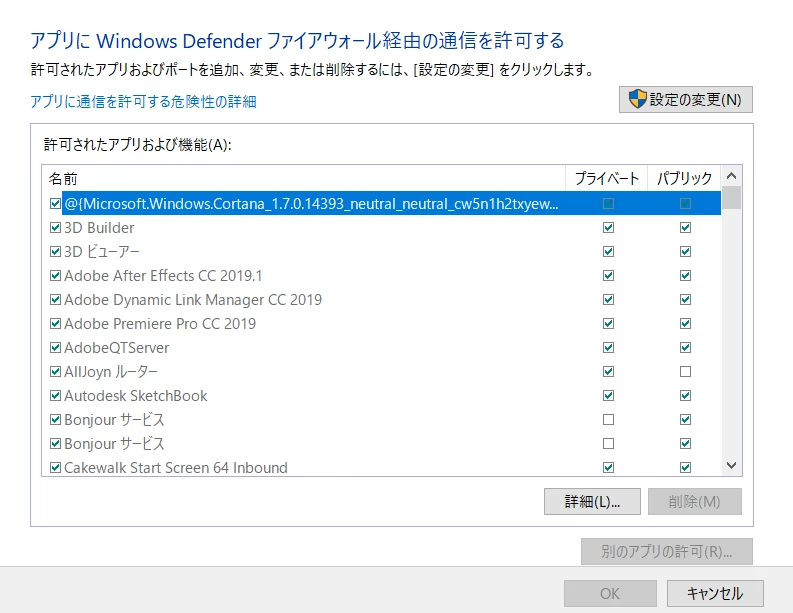Toggle Cortana row パブリック checkbox
This screenshot has width=793, height=613.
[685, 203]
